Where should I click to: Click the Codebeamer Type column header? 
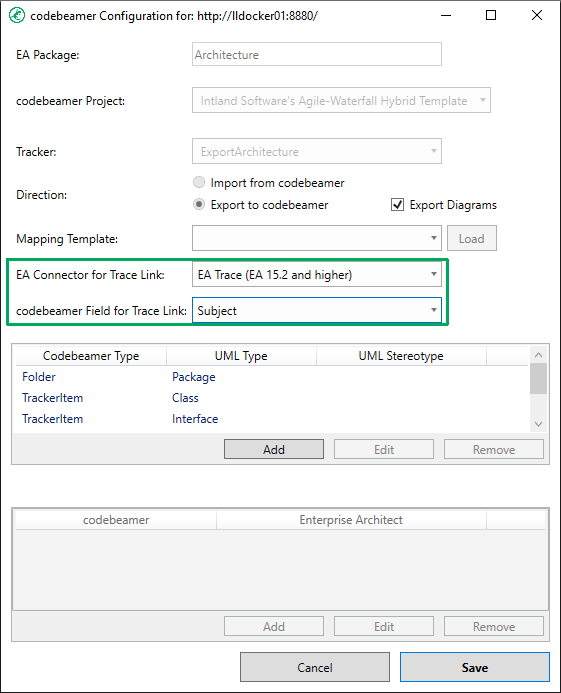pyautogui.click(x=91, y=356)
